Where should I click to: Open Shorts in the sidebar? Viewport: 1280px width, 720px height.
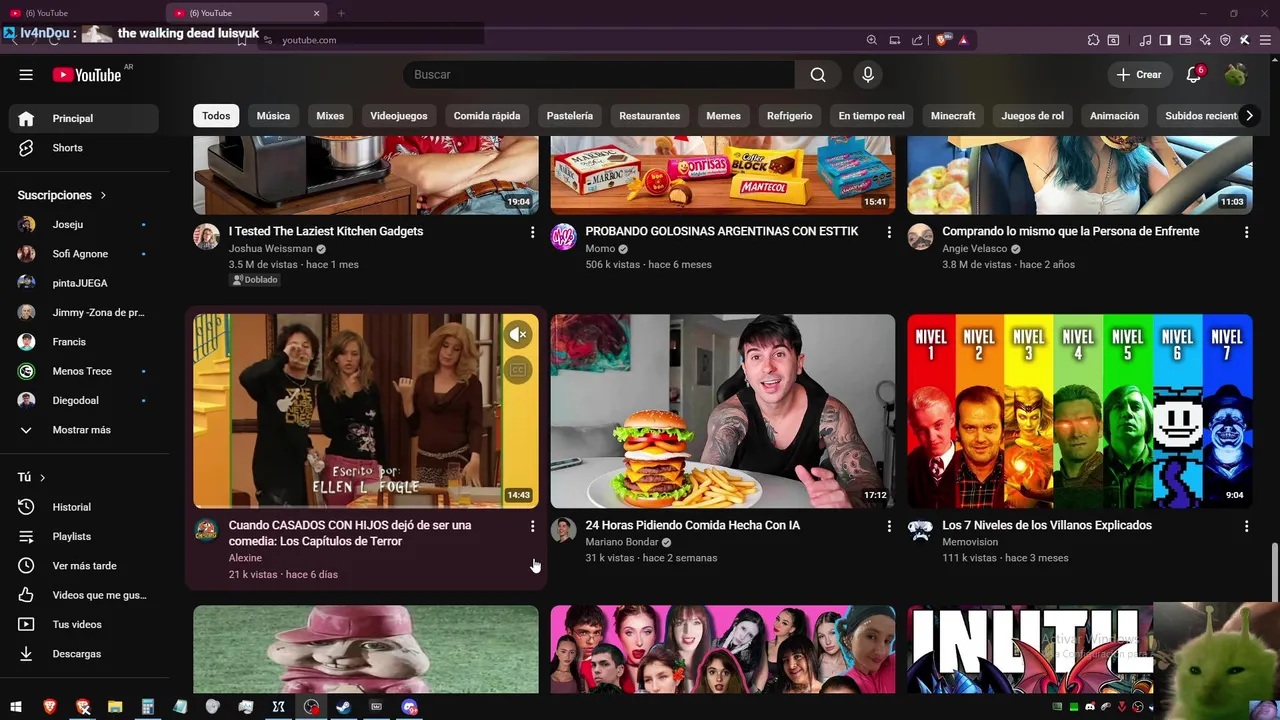(84, 148)
